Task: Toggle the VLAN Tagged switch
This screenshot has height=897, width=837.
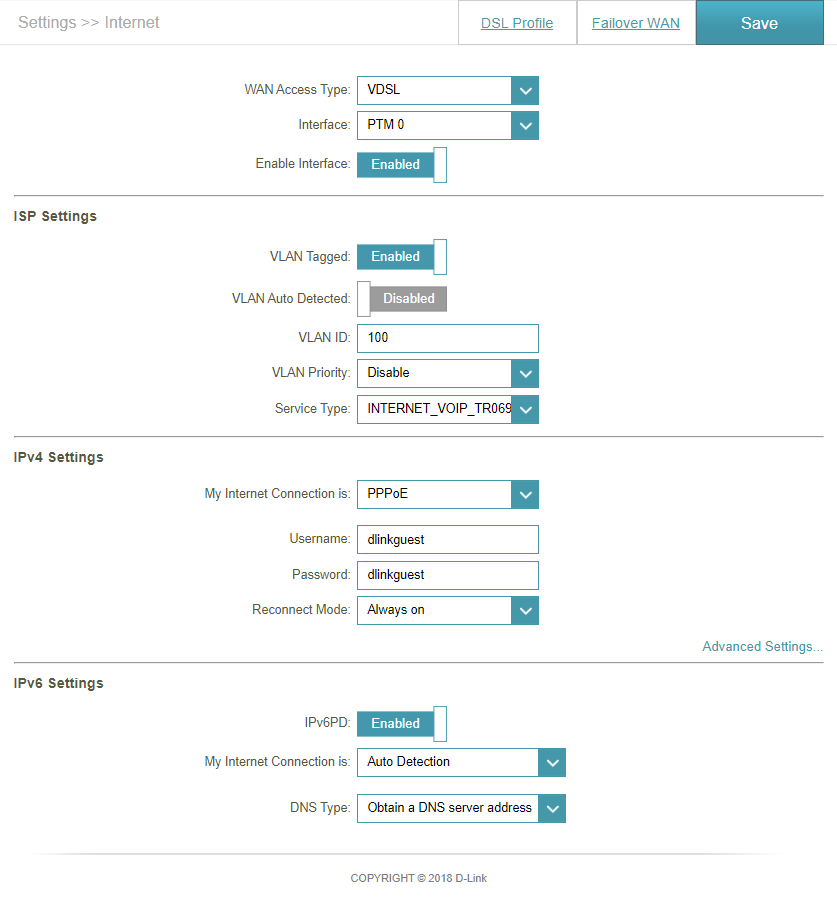Action: click(x=402, y=257)
